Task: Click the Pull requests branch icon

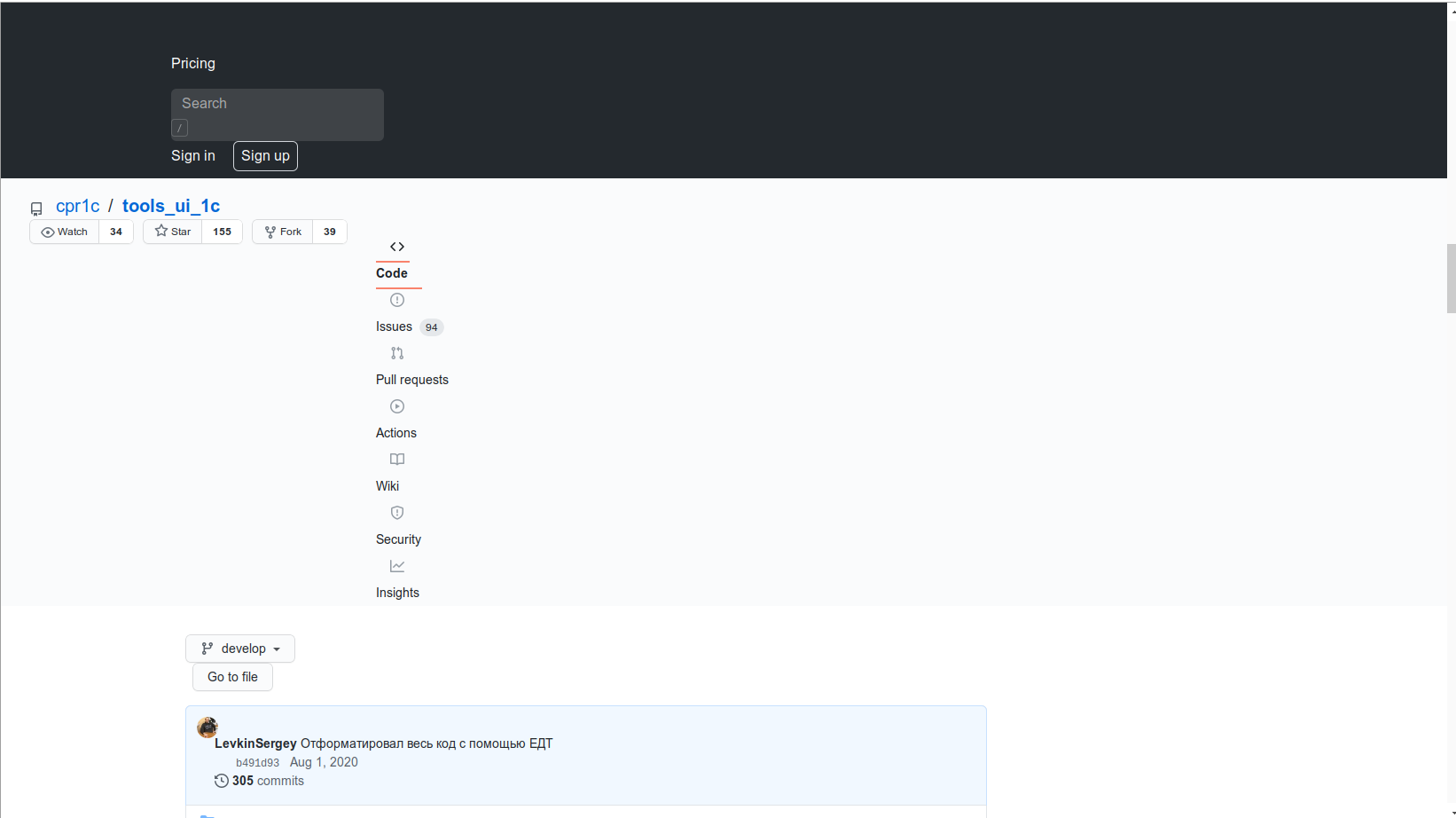Action: tap(397, 353)
